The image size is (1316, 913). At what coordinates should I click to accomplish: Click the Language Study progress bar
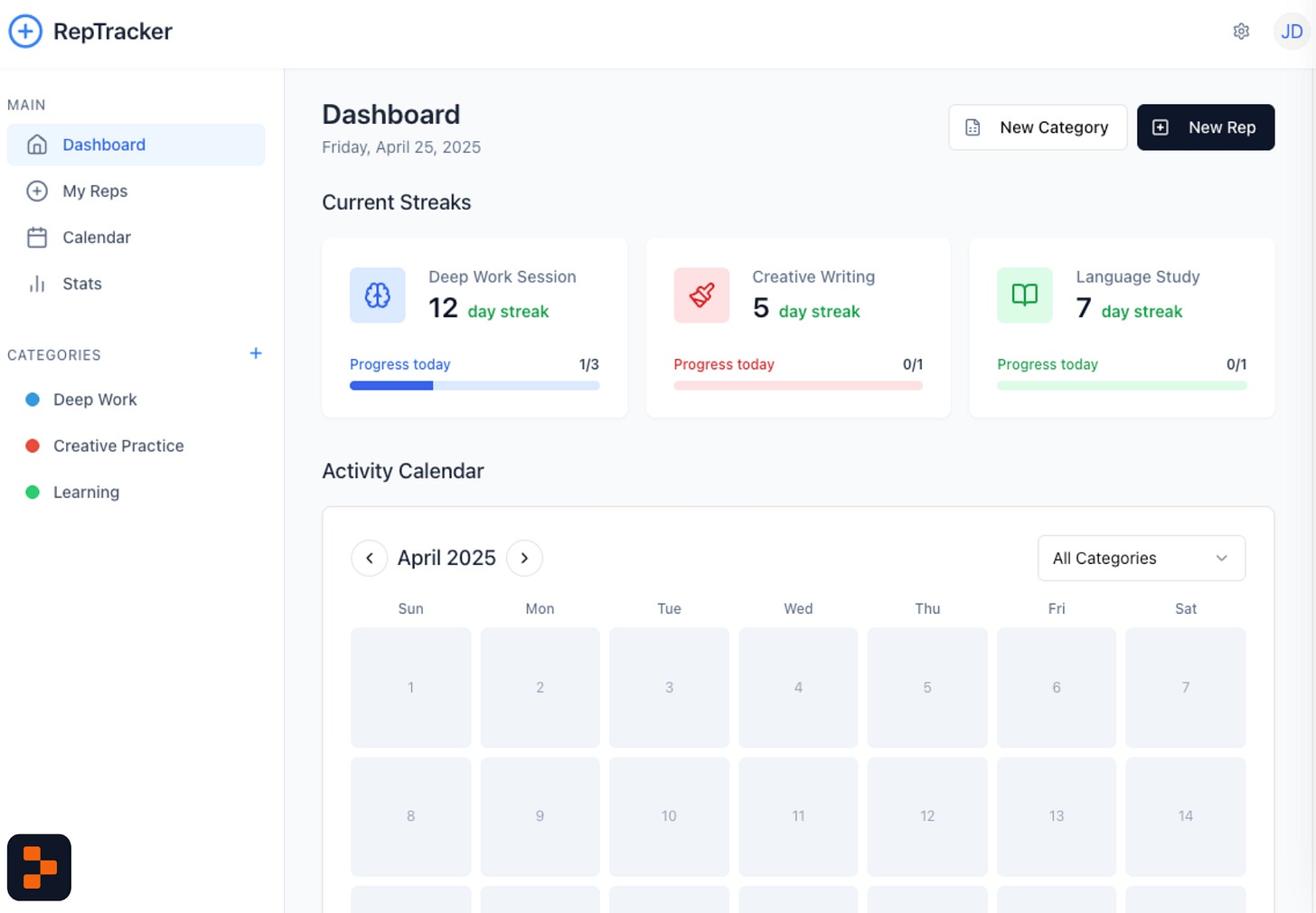(1122, 386)
